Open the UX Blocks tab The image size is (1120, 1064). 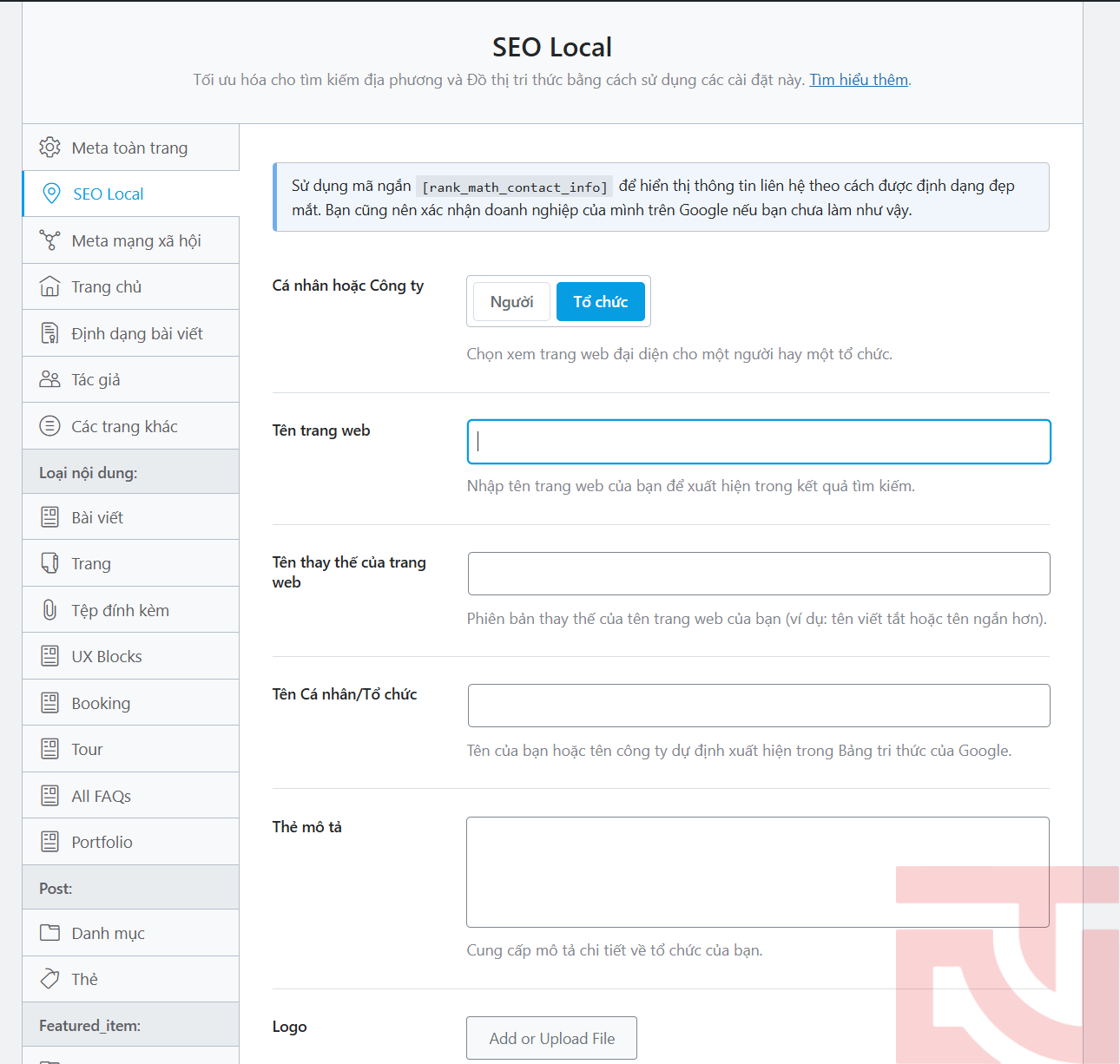pyautogui.click(x=130, y=656)
